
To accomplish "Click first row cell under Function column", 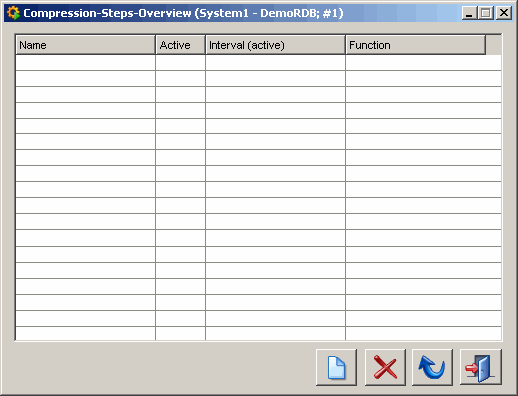I will coord(423,62).
